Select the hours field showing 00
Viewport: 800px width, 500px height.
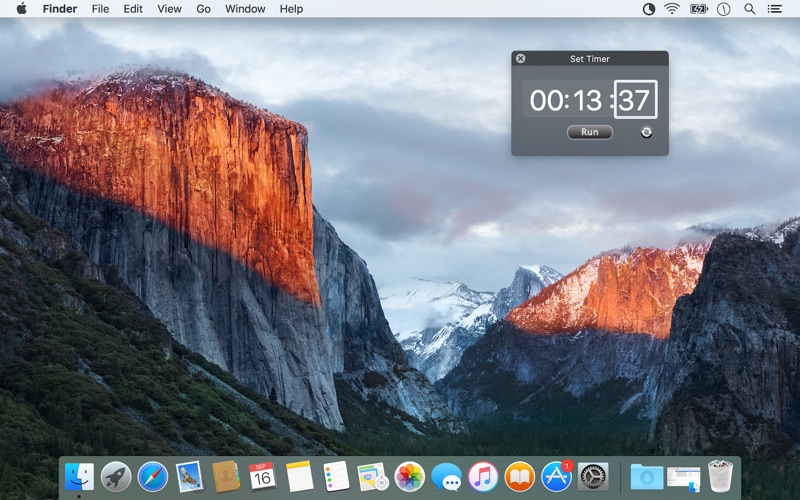click(545, 100)
